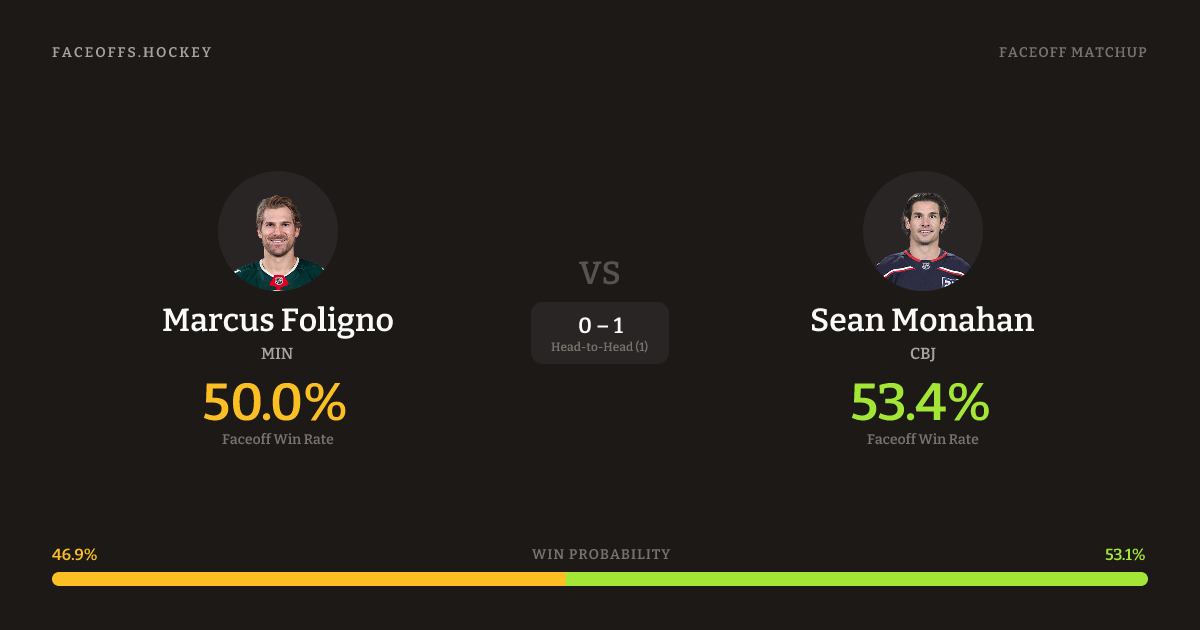1200x630 pixels.
Task: Click the yellow segment of win probability bar
Action: [308, 579]
